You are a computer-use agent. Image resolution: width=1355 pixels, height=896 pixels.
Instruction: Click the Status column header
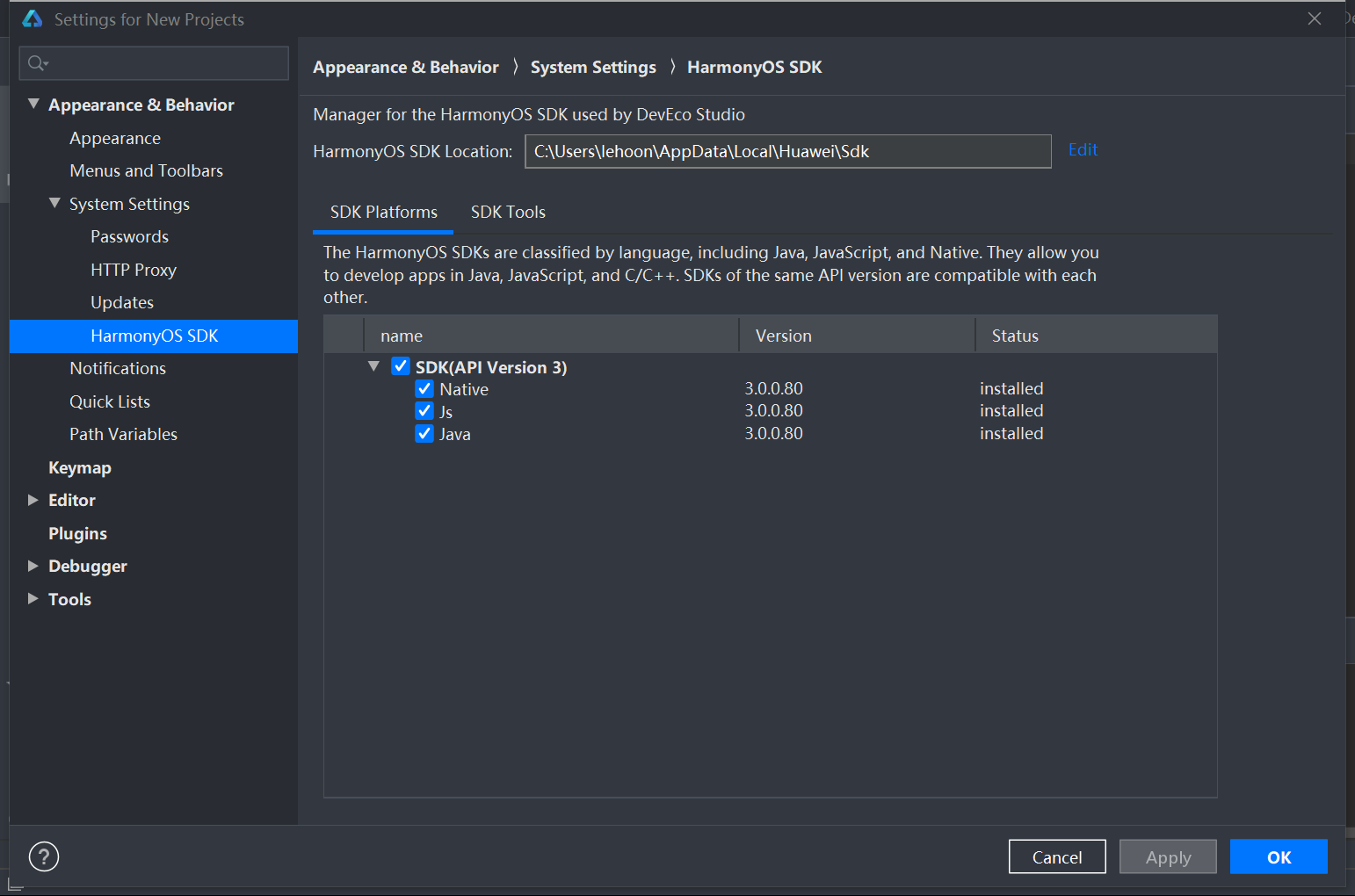1097,336
